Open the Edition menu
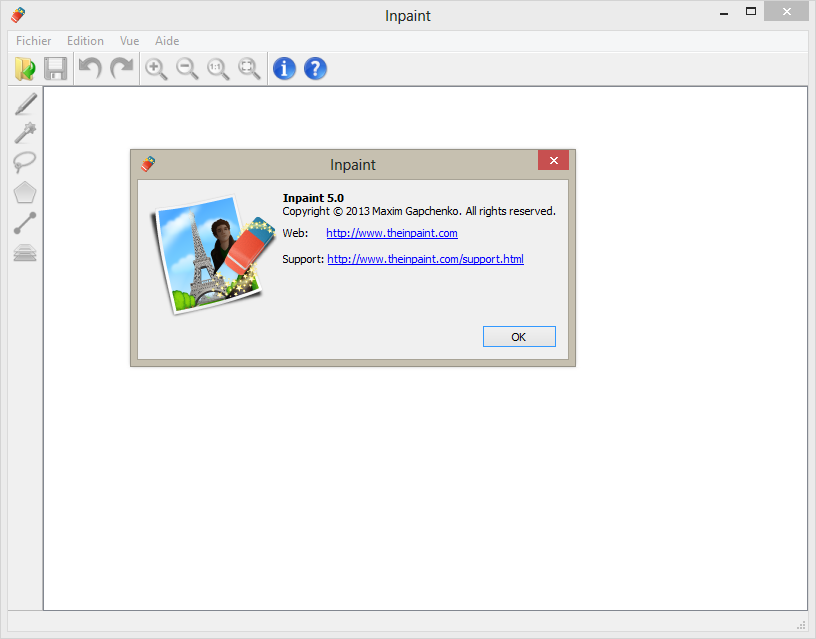Viewport: 816px width, 639px height. click(x=85, y=41)
